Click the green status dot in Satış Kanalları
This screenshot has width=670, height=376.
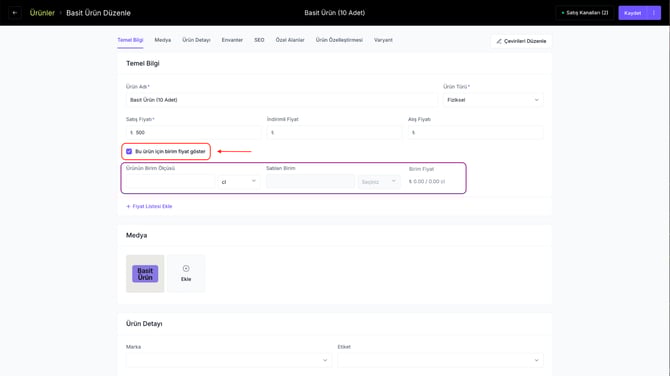point(563,13)
